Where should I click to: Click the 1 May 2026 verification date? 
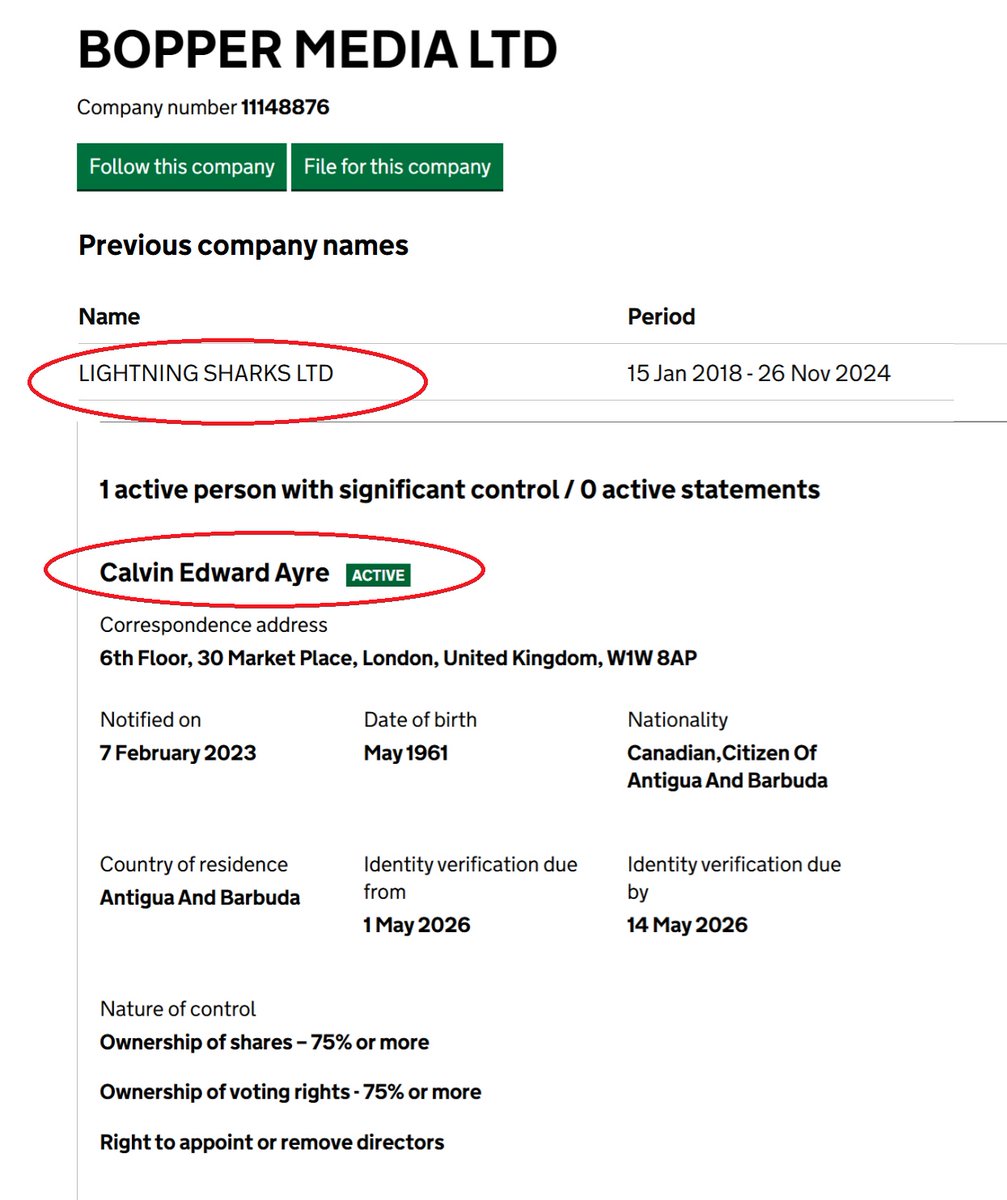pyautogui.click(x=416, y=925)
